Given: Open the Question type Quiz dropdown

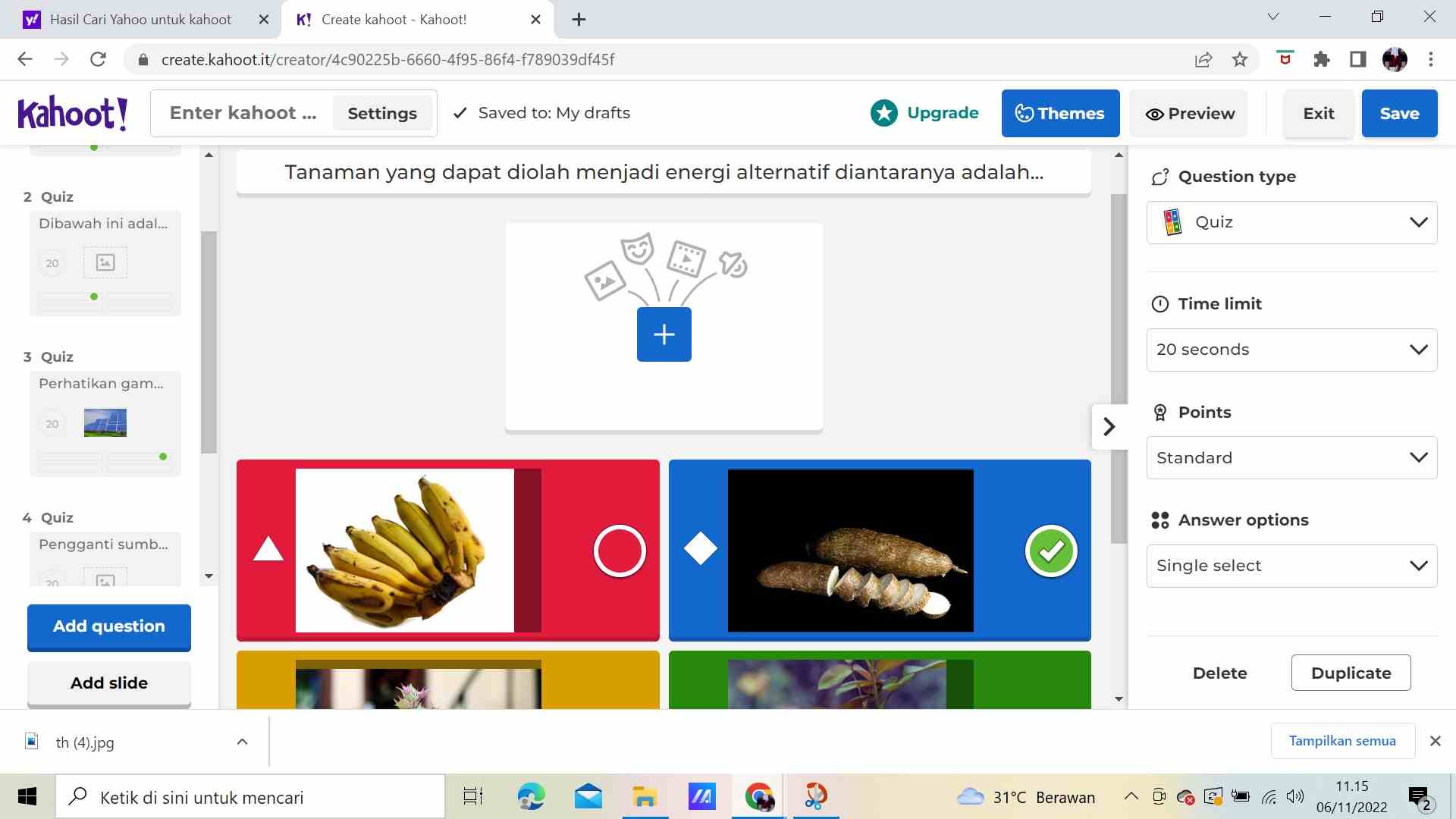Looking at the screenshot, I should click(x=1291, y=222).
